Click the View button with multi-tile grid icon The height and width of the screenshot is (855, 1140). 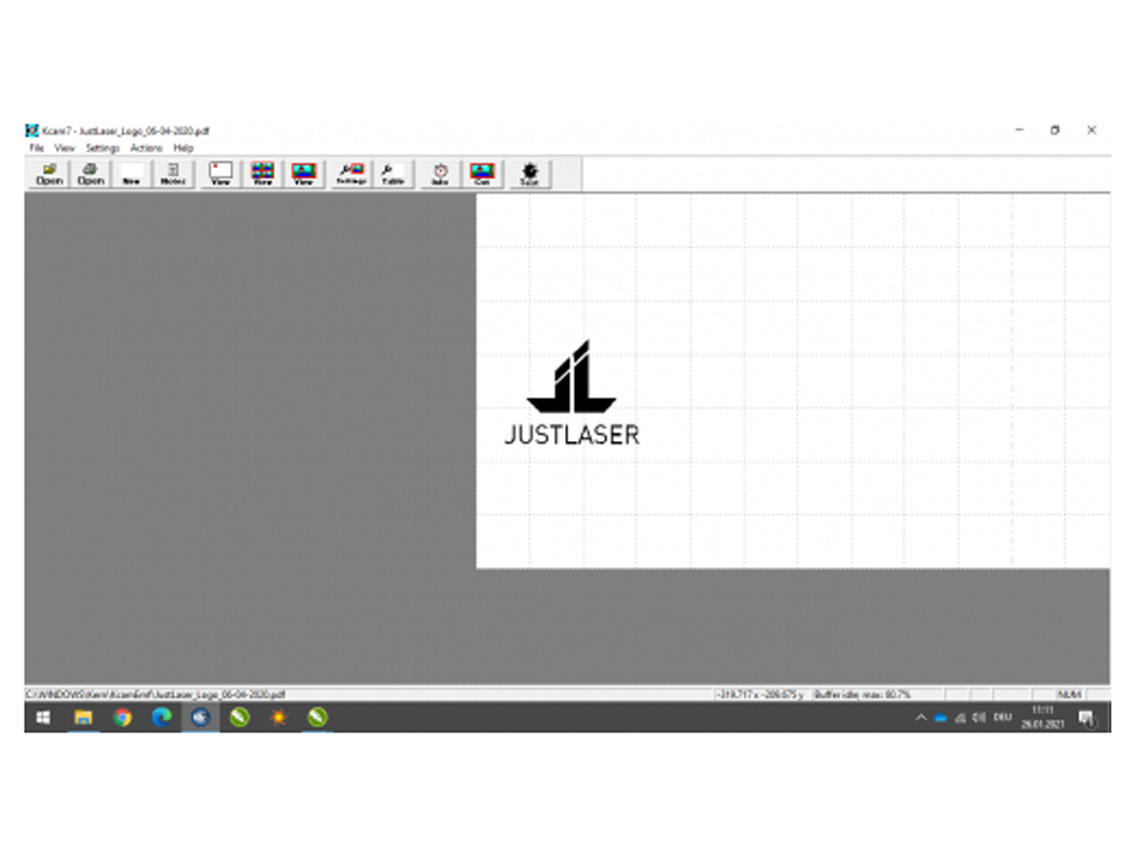(262, 174)
